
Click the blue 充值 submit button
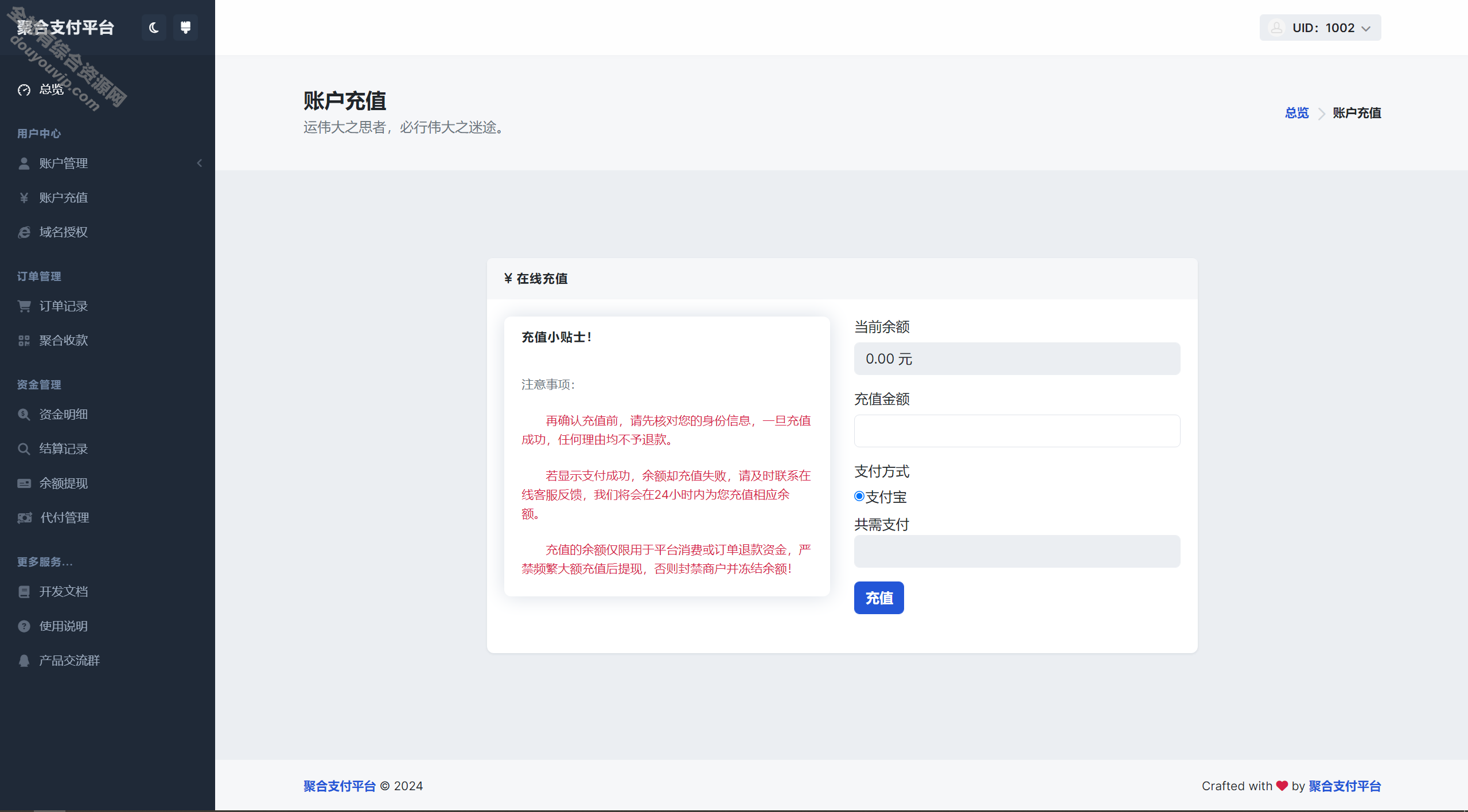click(x=879, y=598)
